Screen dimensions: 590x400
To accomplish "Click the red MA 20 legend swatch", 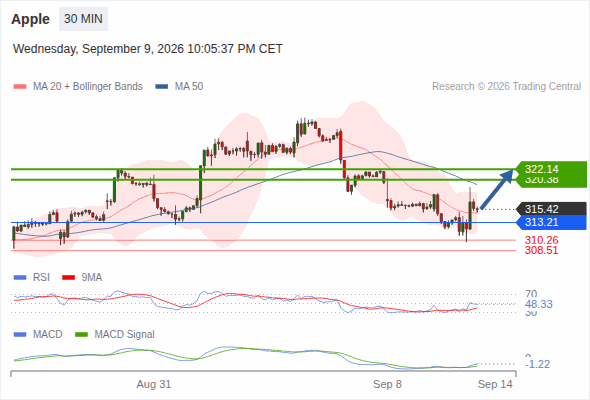I will click(20, 87).
